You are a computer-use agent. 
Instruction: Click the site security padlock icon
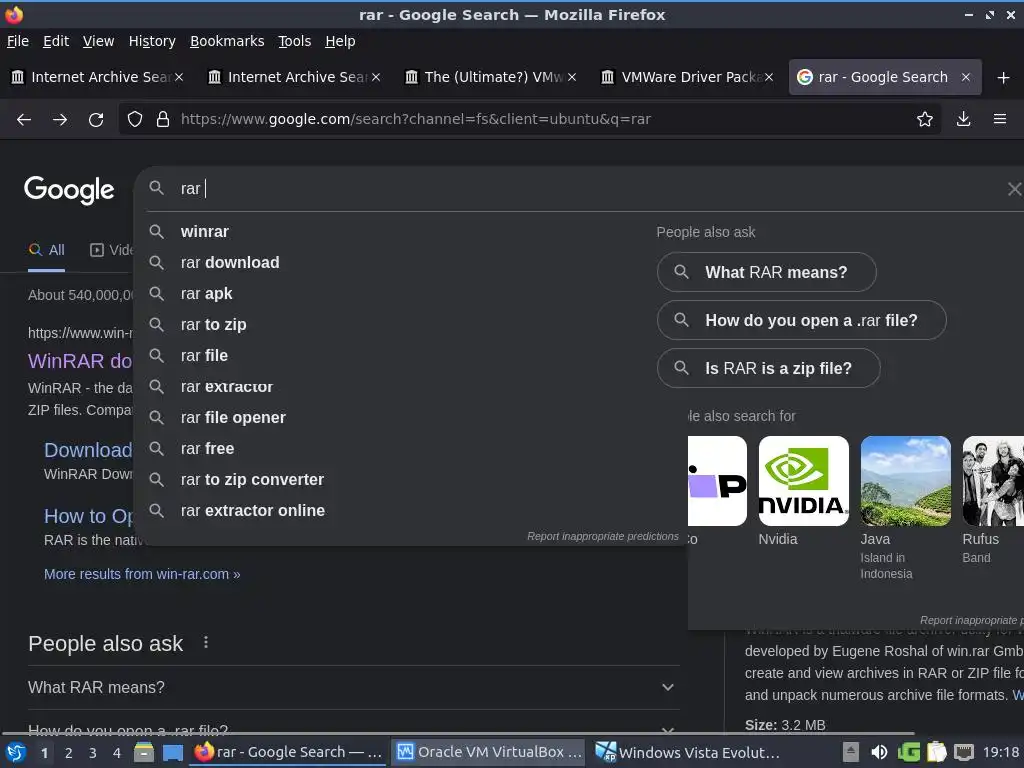pyautogui.click(x=163, y=120)
